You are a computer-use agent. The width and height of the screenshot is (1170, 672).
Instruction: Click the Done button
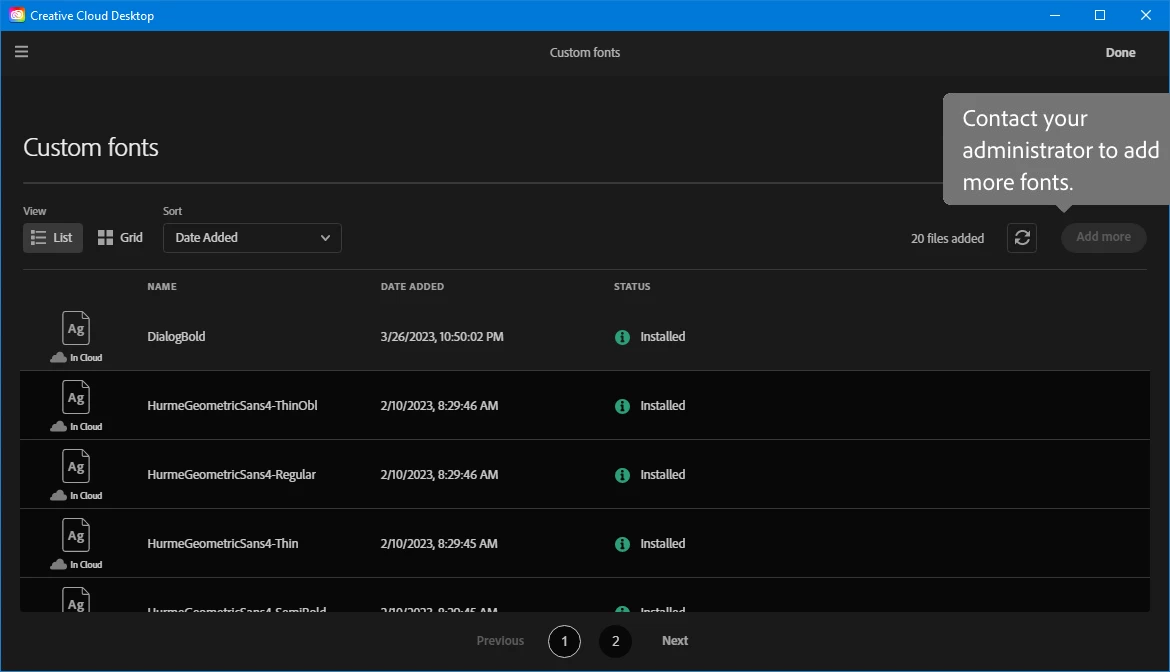pyautogui.click(x=1120, y=52)
